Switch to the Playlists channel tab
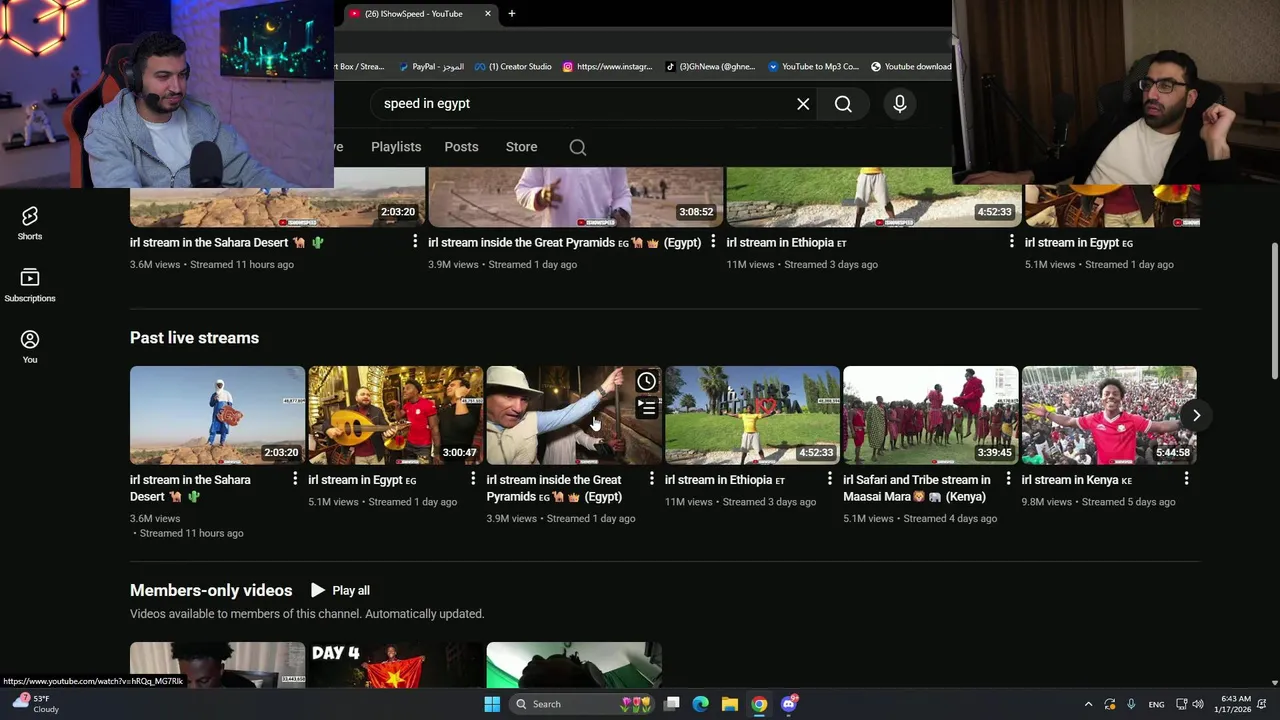 coord(396,147)
